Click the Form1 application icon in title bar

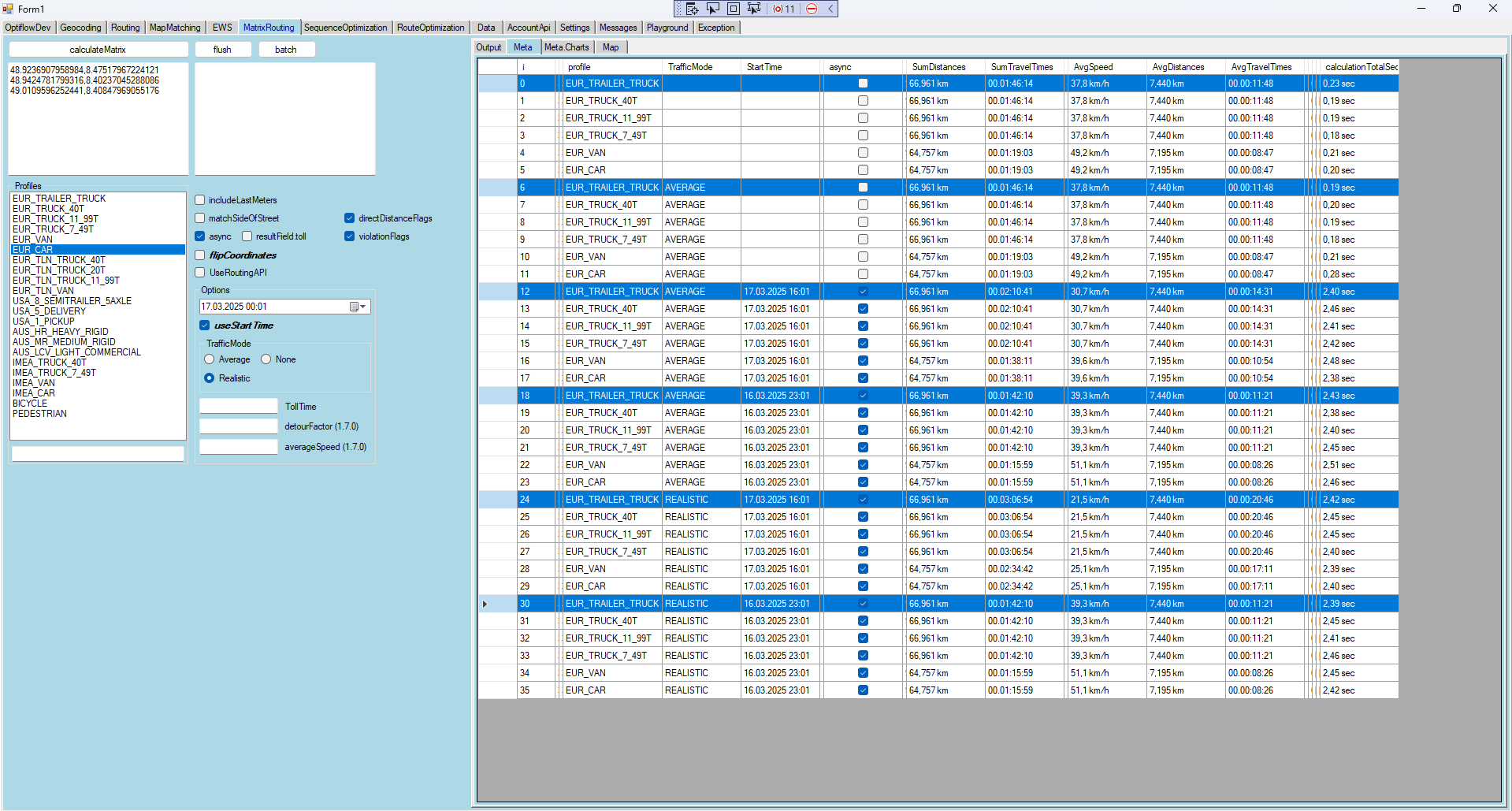8,9
